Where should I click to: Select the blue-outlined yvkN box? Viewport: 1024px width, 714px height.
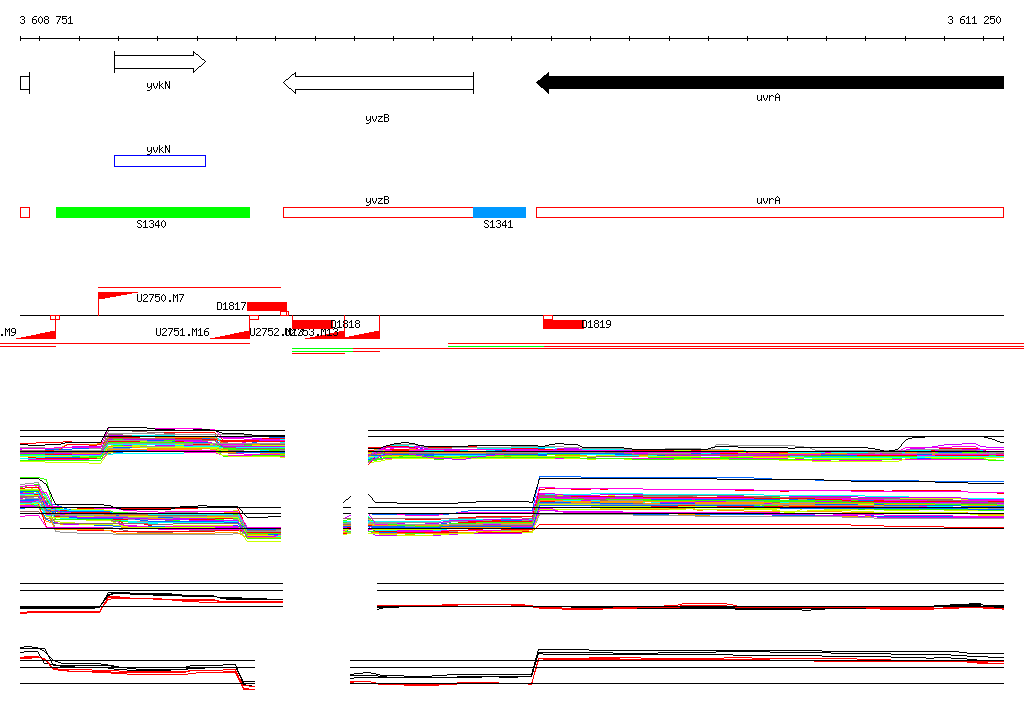(x=160, y=161)
